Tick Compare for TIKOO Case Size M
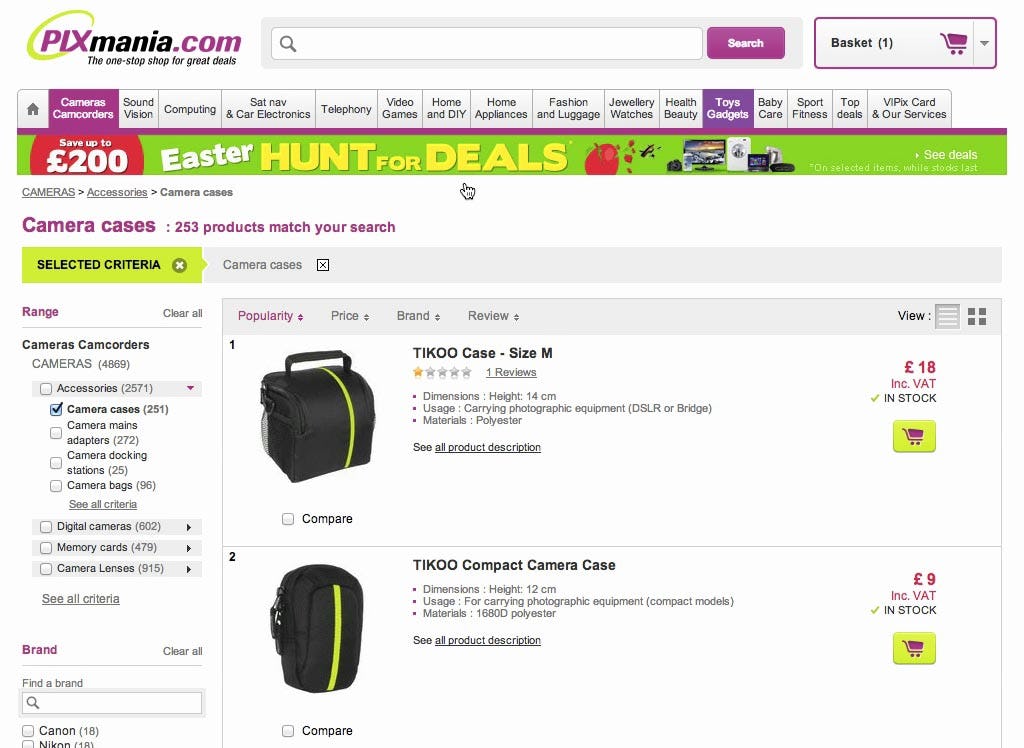The width and height of the screenshot is (1024, 748). [288, 519]
